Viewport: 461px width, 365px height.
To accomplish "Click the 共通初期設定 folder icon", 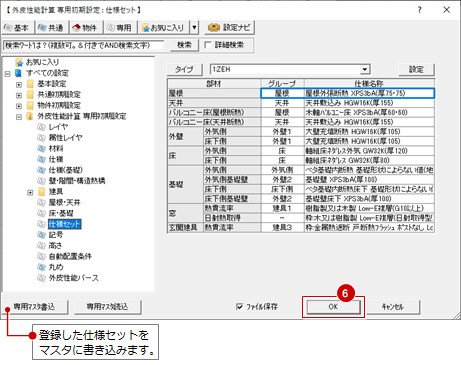I will 30,95.
